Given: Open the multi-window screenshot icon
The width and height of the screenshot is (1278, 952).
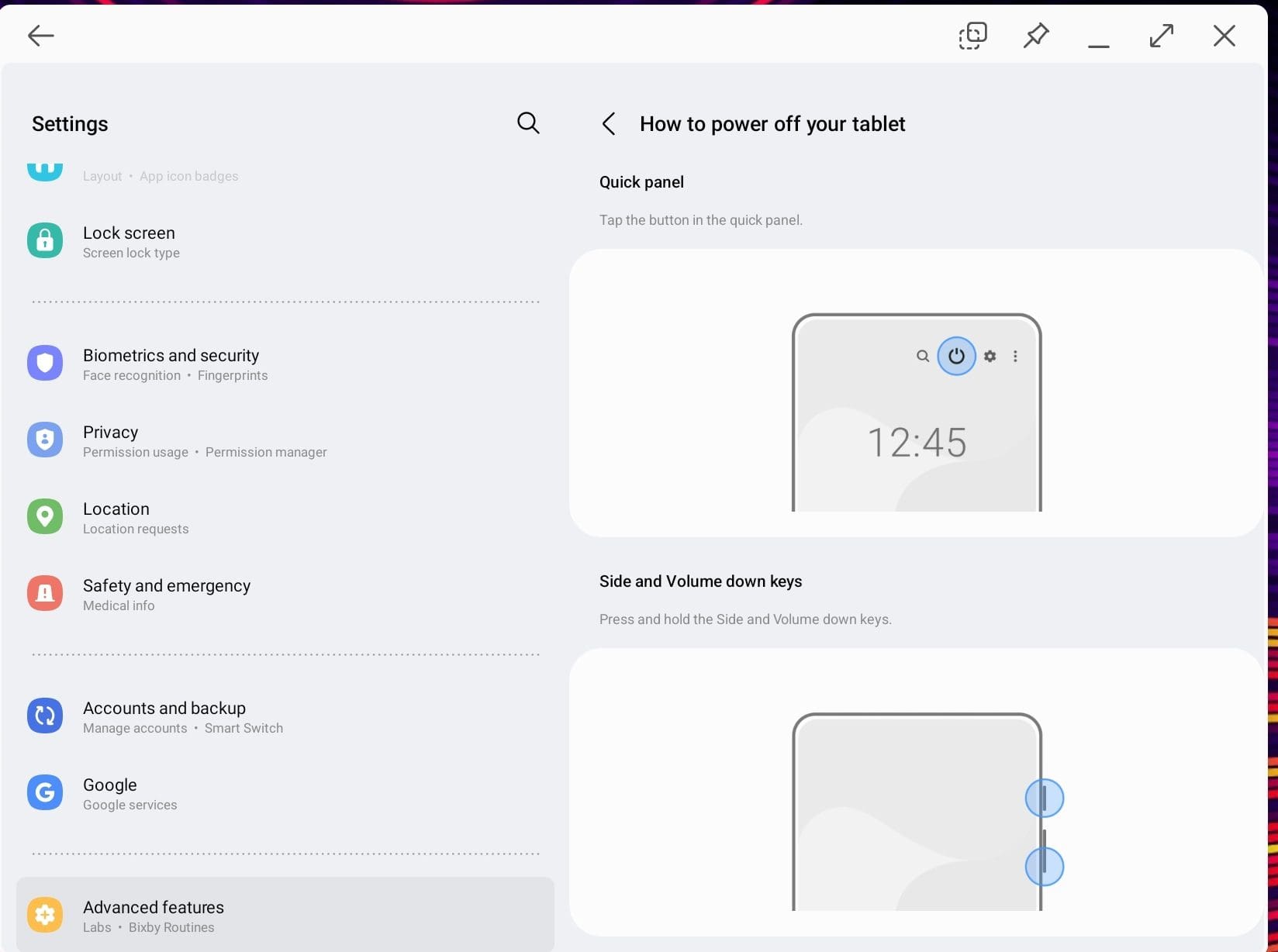Looking at the screenshot, I should 972,36.
